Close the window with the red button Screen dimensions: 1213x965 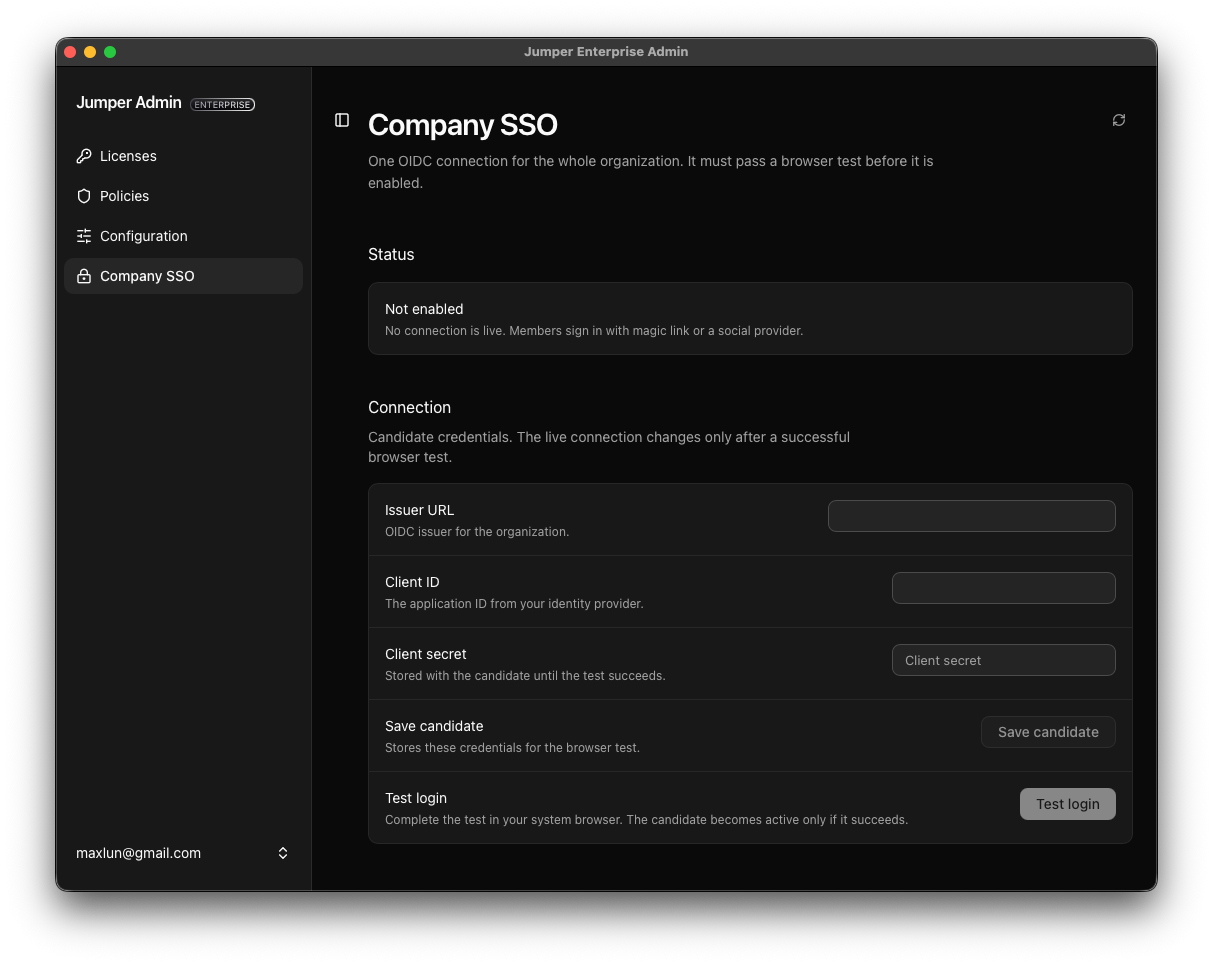click(70, 52)
